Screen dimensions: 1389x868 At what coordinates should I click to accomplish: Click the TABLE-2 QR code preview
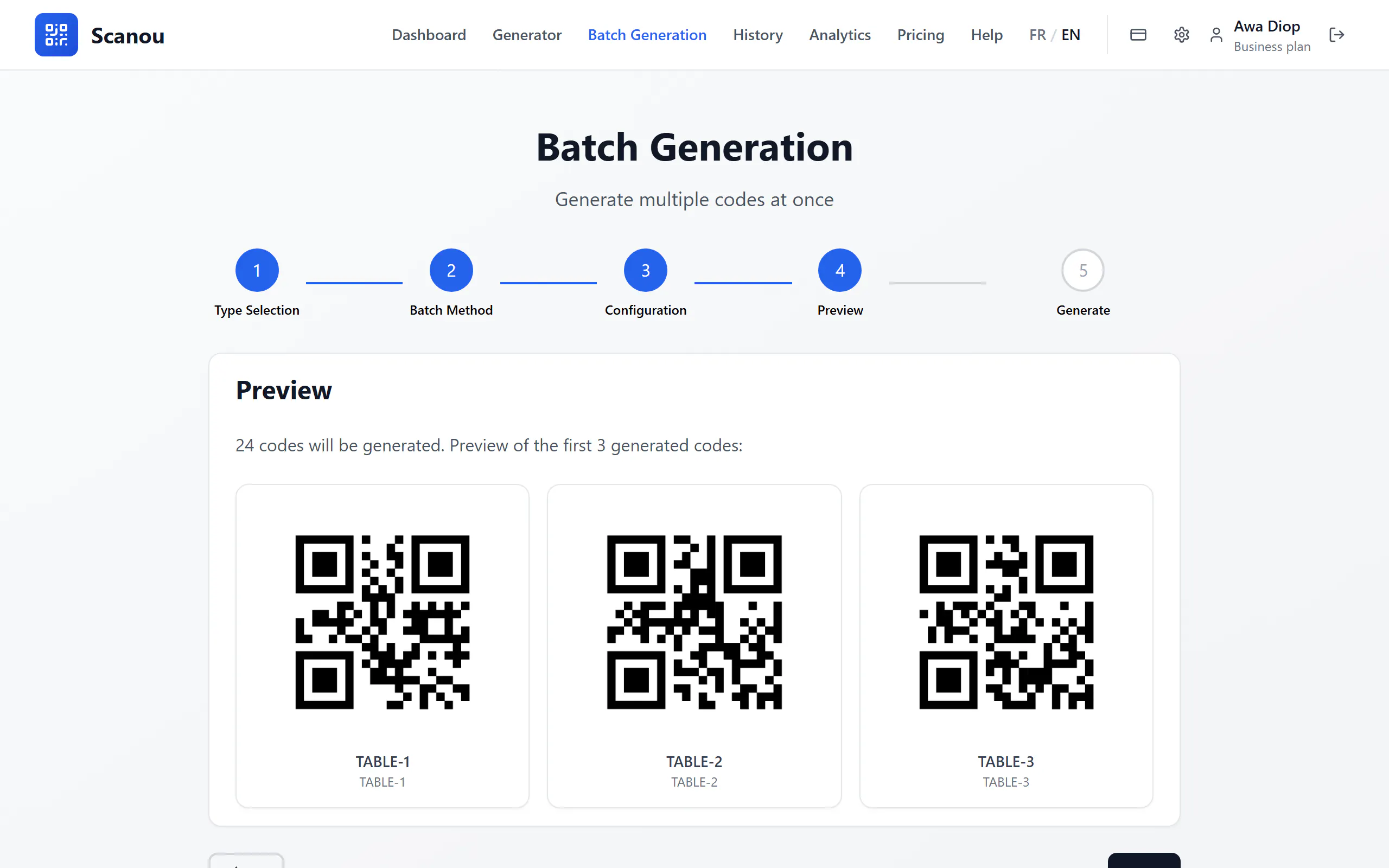click(x=694, y=622)
